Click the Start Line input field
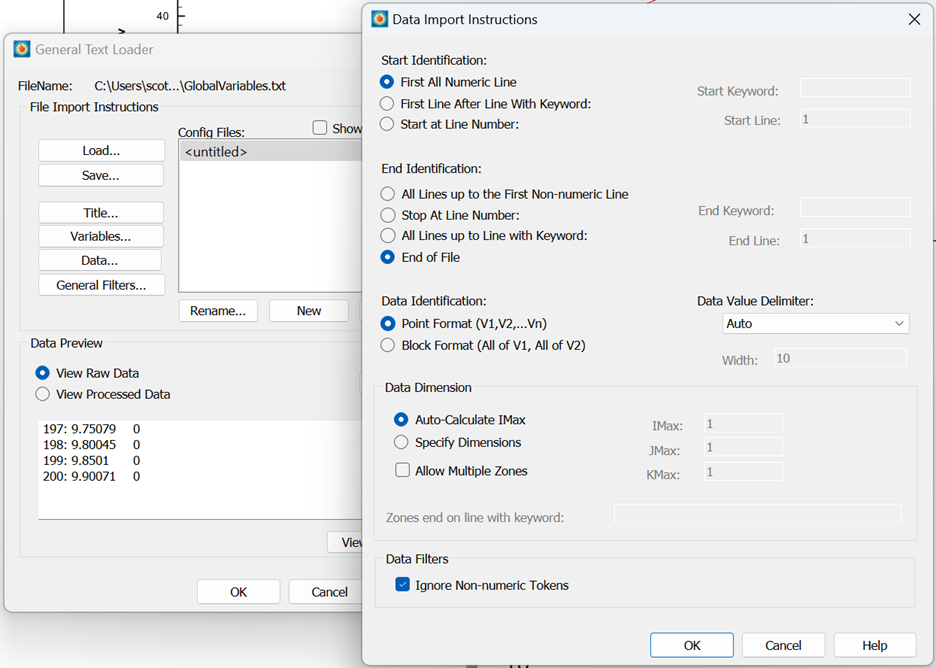 tap(854, 118)
